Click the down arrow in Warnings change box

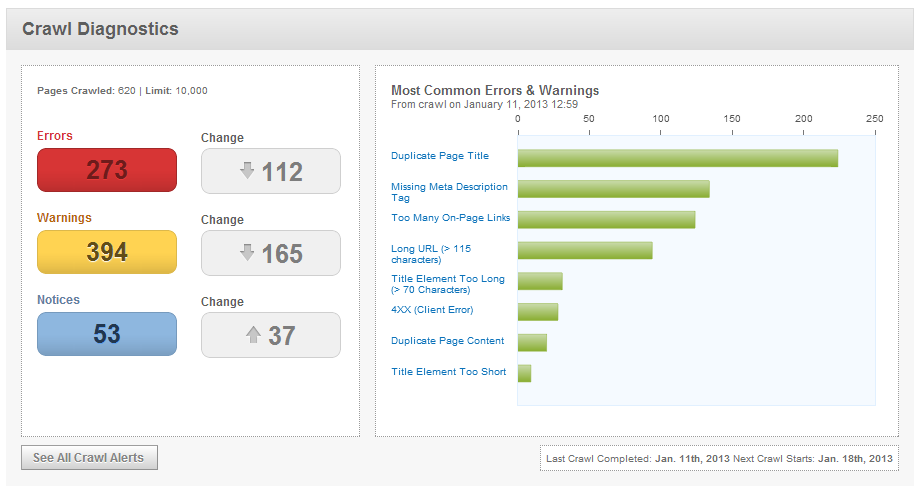(247, 253)
